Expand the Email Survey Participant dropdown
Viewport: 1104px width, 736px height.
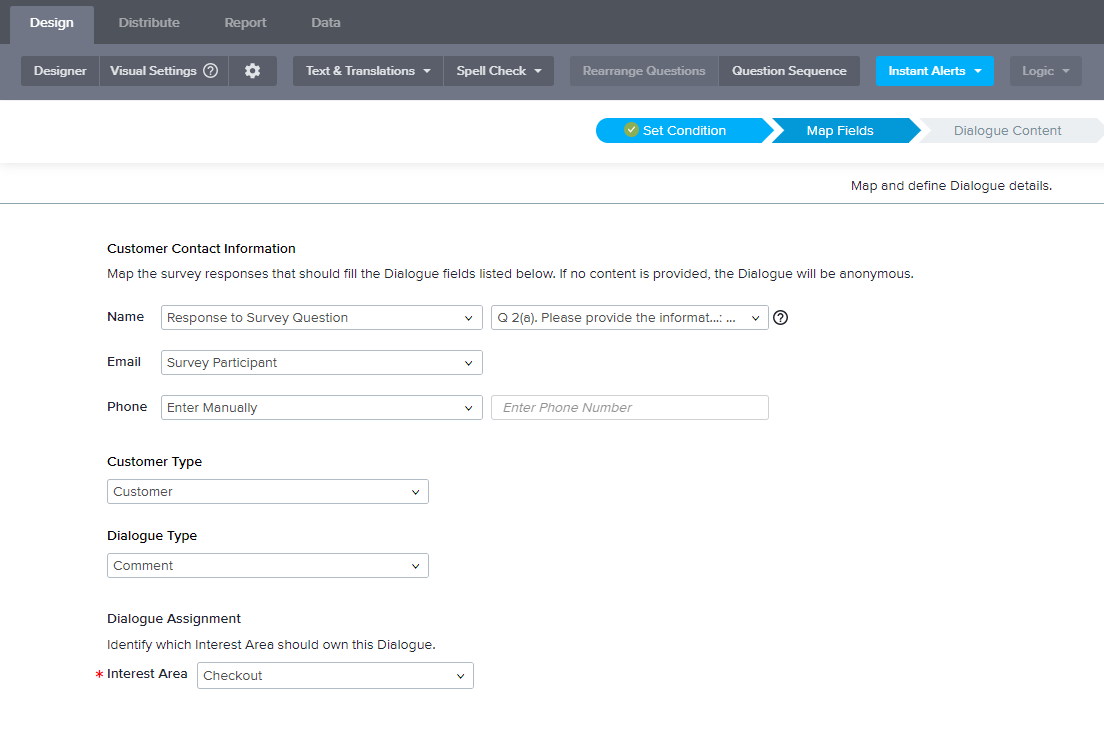tap(321, 363)
